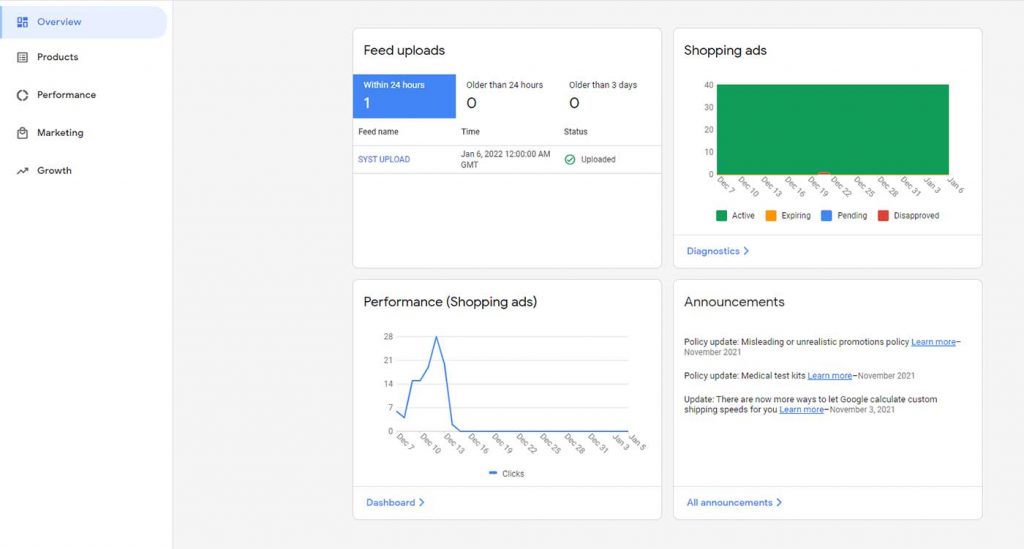1024x549 pixels.
Task: Switch to Older than 24 hours tab
Action: (507, 96)
